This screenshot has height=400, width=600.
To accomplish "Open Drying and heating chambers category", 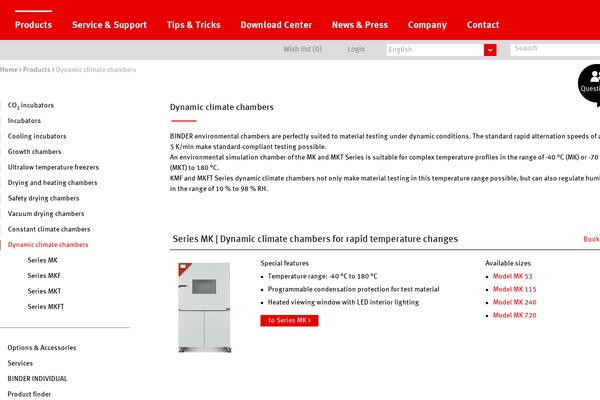I will pyautogui.click(x=52, y=183).
